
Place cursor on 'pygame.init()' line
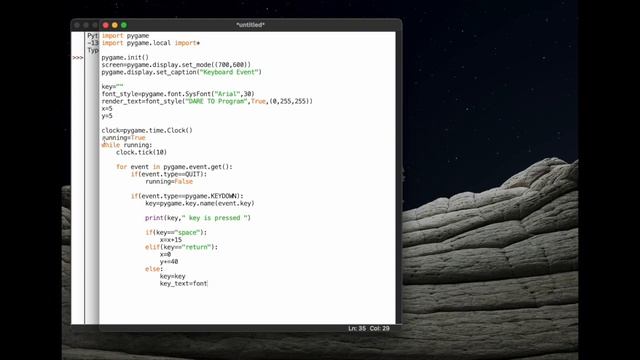coord(125,58)
